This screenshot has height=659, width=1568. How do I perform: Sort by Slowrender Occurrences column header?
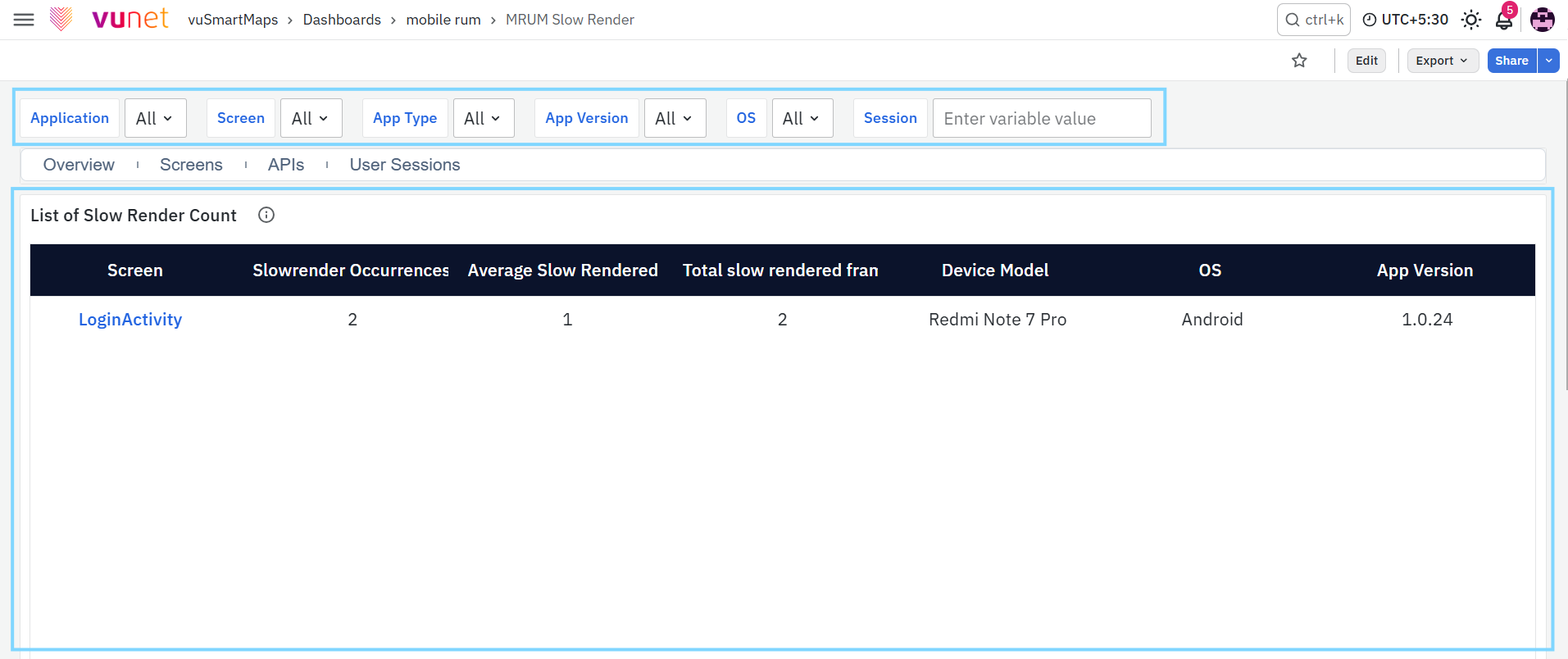point(351,270)
